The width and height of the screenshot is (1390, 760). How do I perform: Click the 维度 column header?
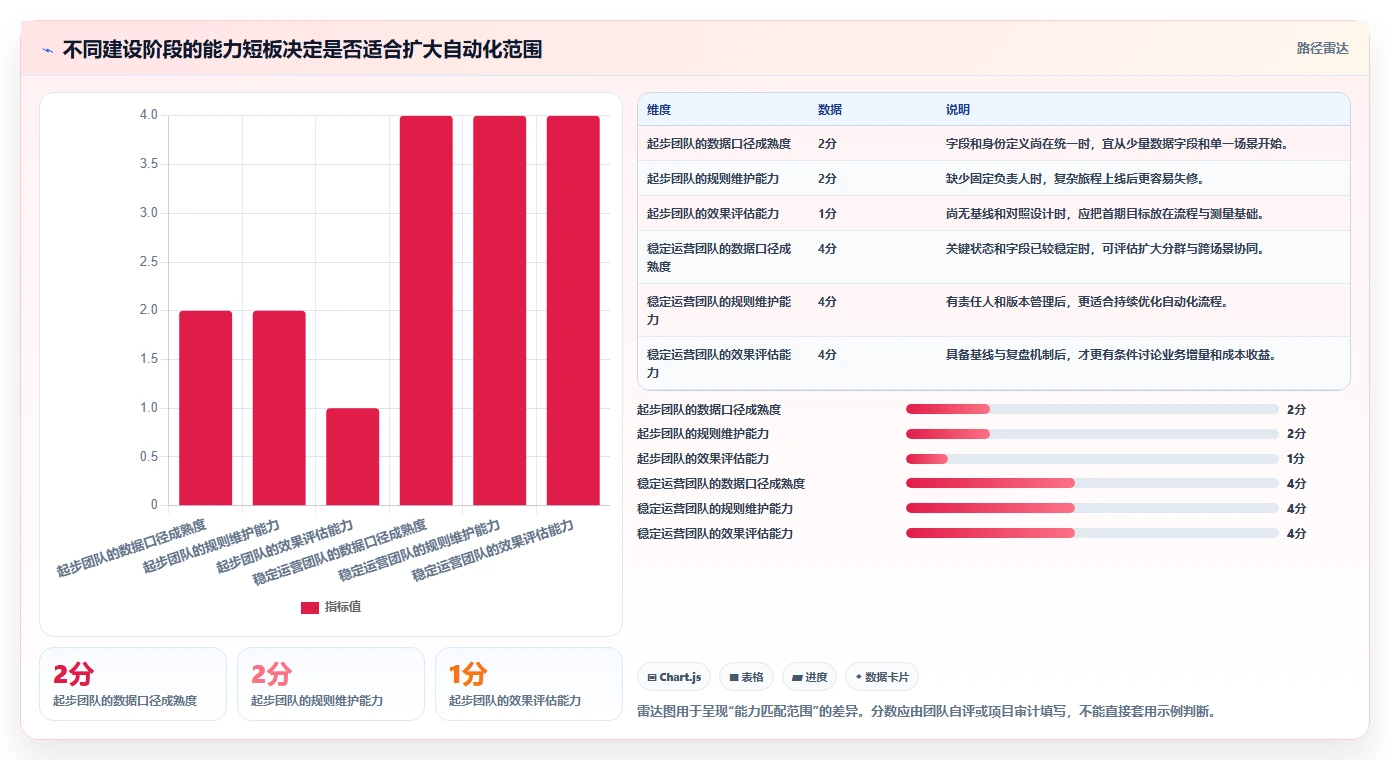(x=659, y=110)
